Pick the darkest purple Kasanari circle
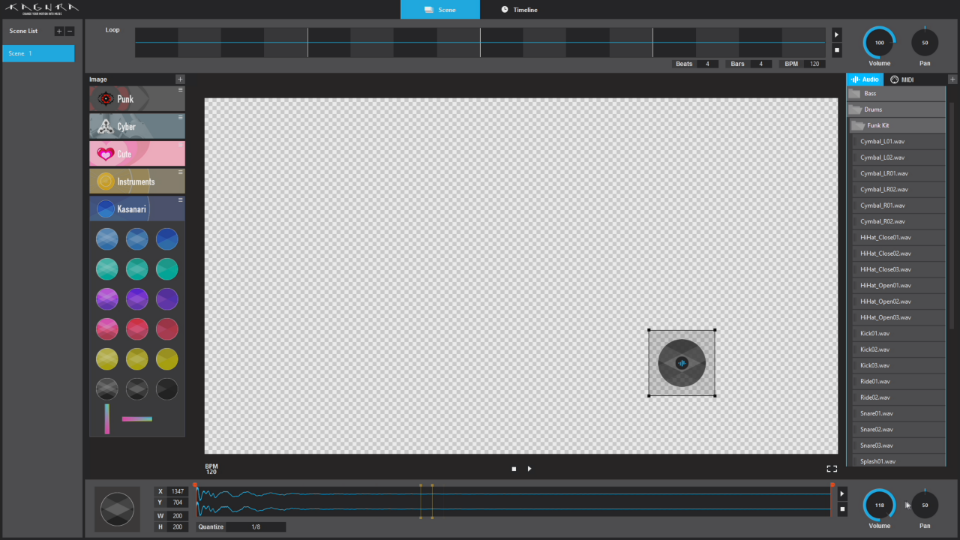960x540 pixels. coord(167,299)
